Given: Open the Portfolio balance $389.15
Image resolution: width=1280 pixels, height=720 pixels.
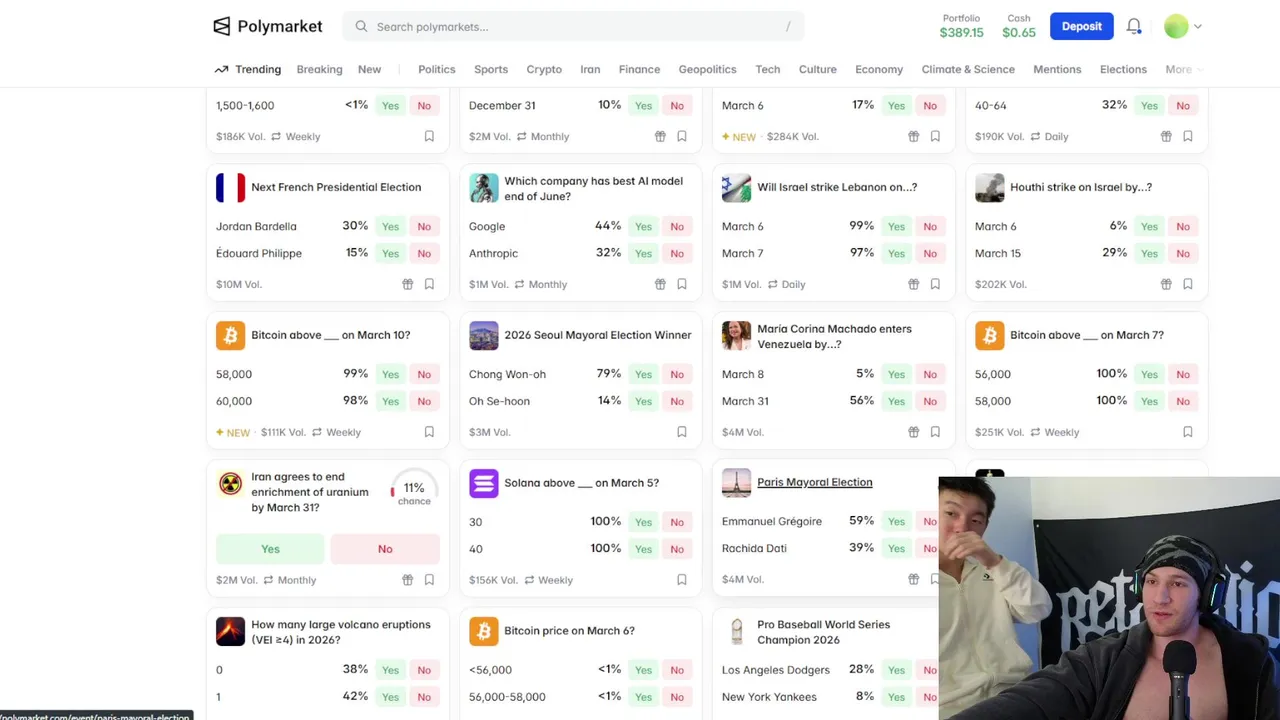Looking at the screenshot, I should click(961, 26).
